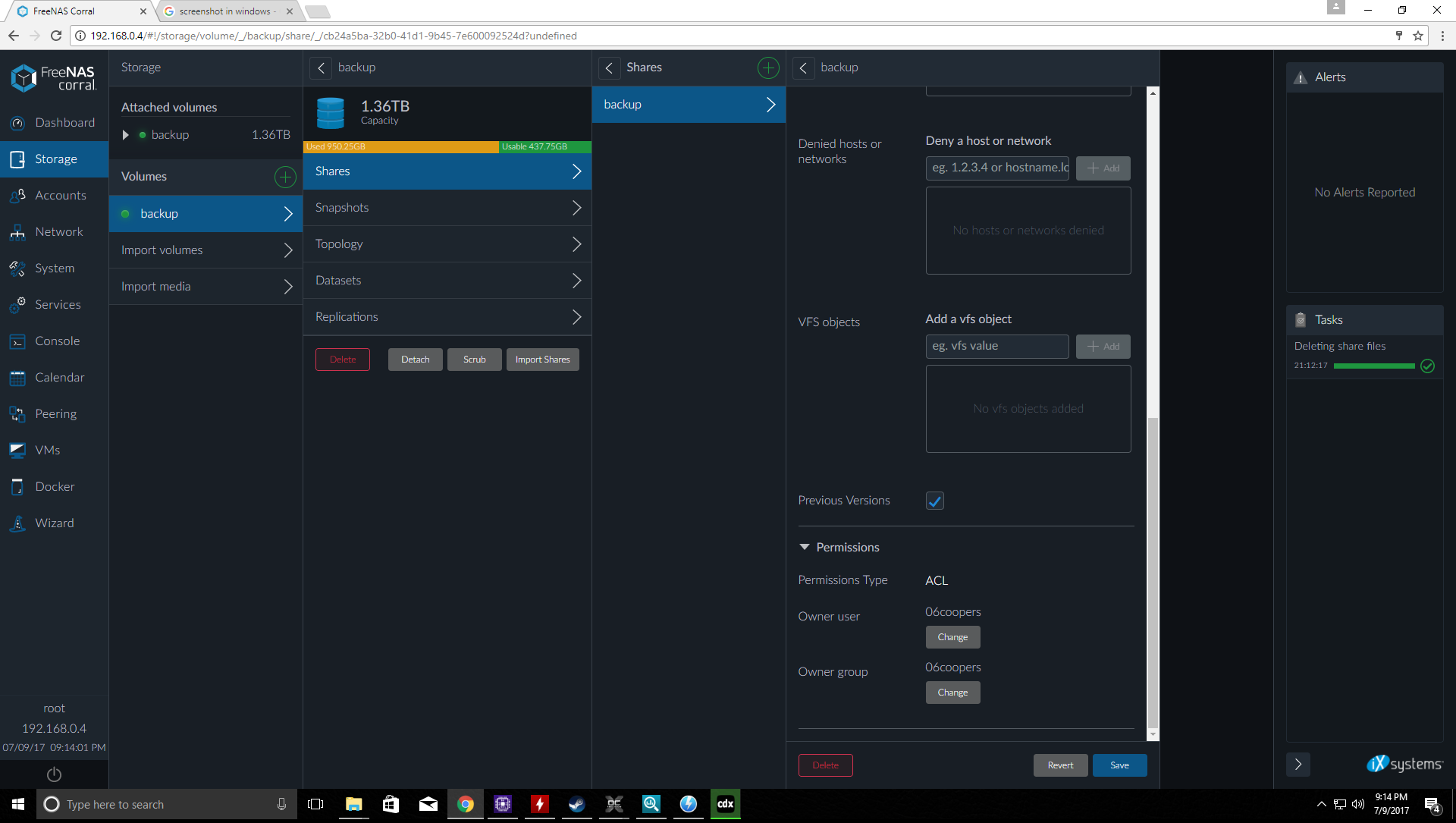Open the Topology row
The height and width of the screenshot is (823, 1456).
click(x=447, y=244)
